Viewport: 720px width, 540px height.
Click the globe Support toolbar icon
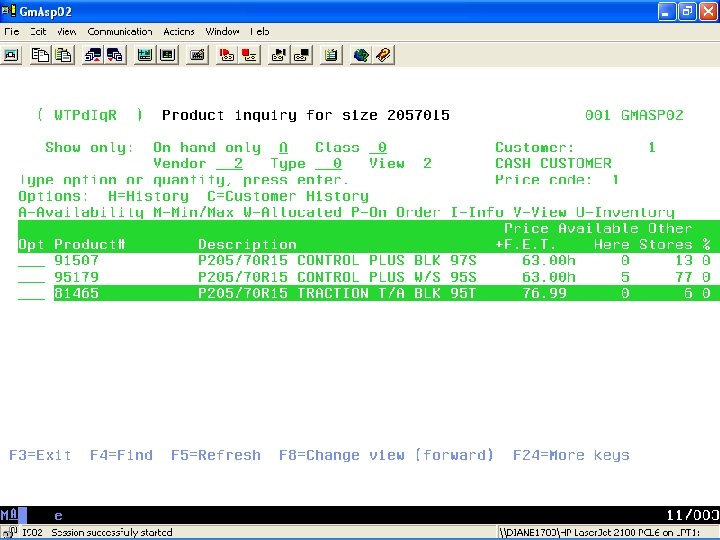tap(361, 55)
